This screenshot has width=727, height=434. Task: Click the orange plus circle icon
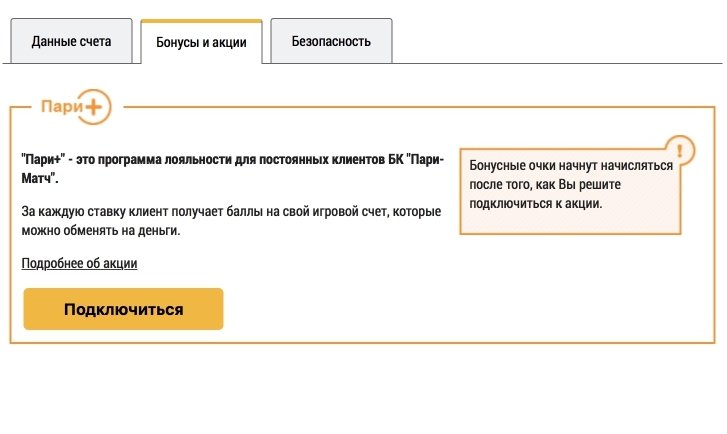point(97,105)
